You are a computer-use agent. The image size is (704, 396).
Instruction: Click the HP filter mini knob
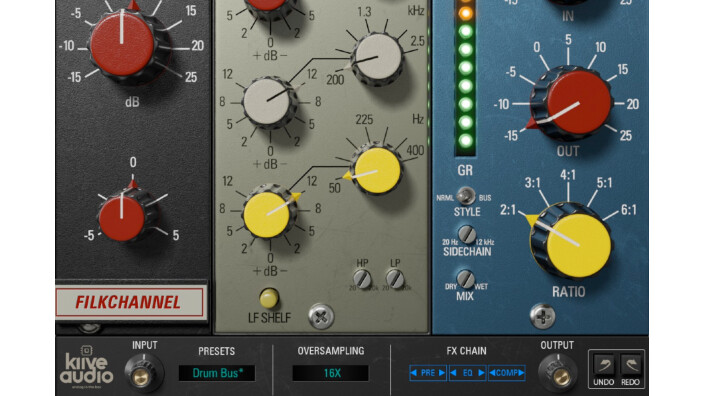362,279
